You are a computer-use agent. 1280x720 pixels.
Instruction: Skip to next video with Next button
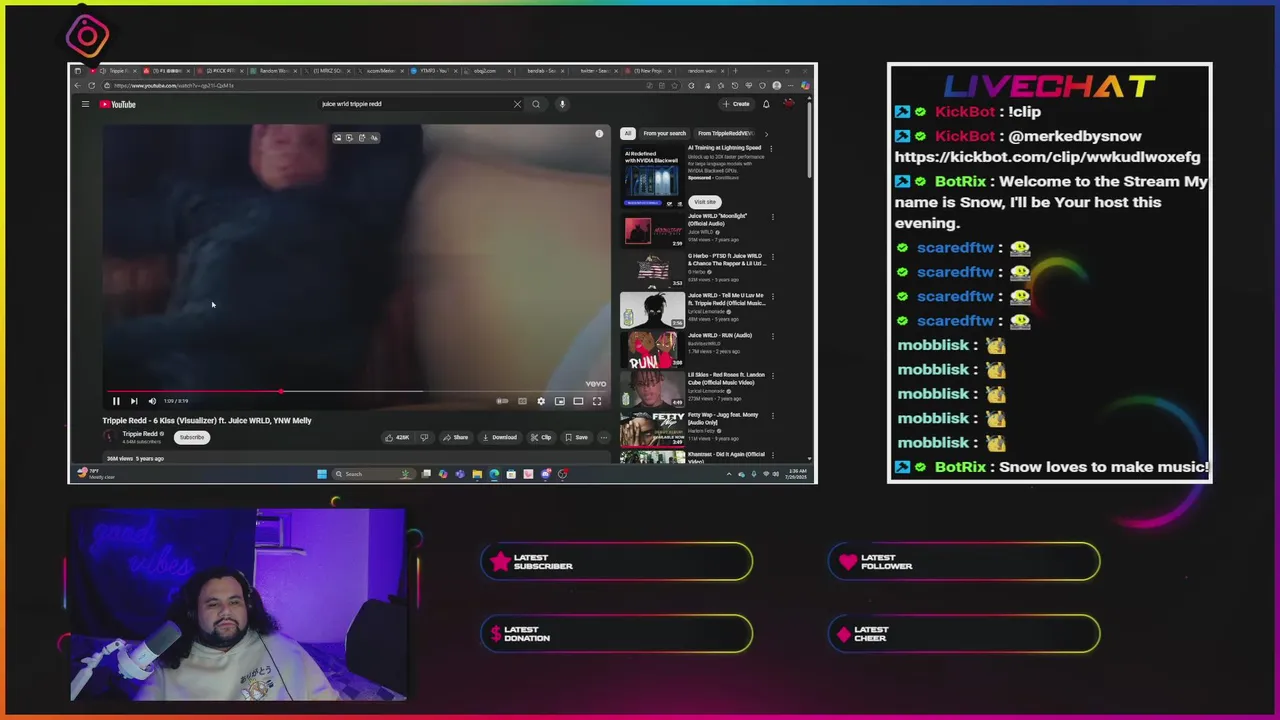(x=134, y=401)
